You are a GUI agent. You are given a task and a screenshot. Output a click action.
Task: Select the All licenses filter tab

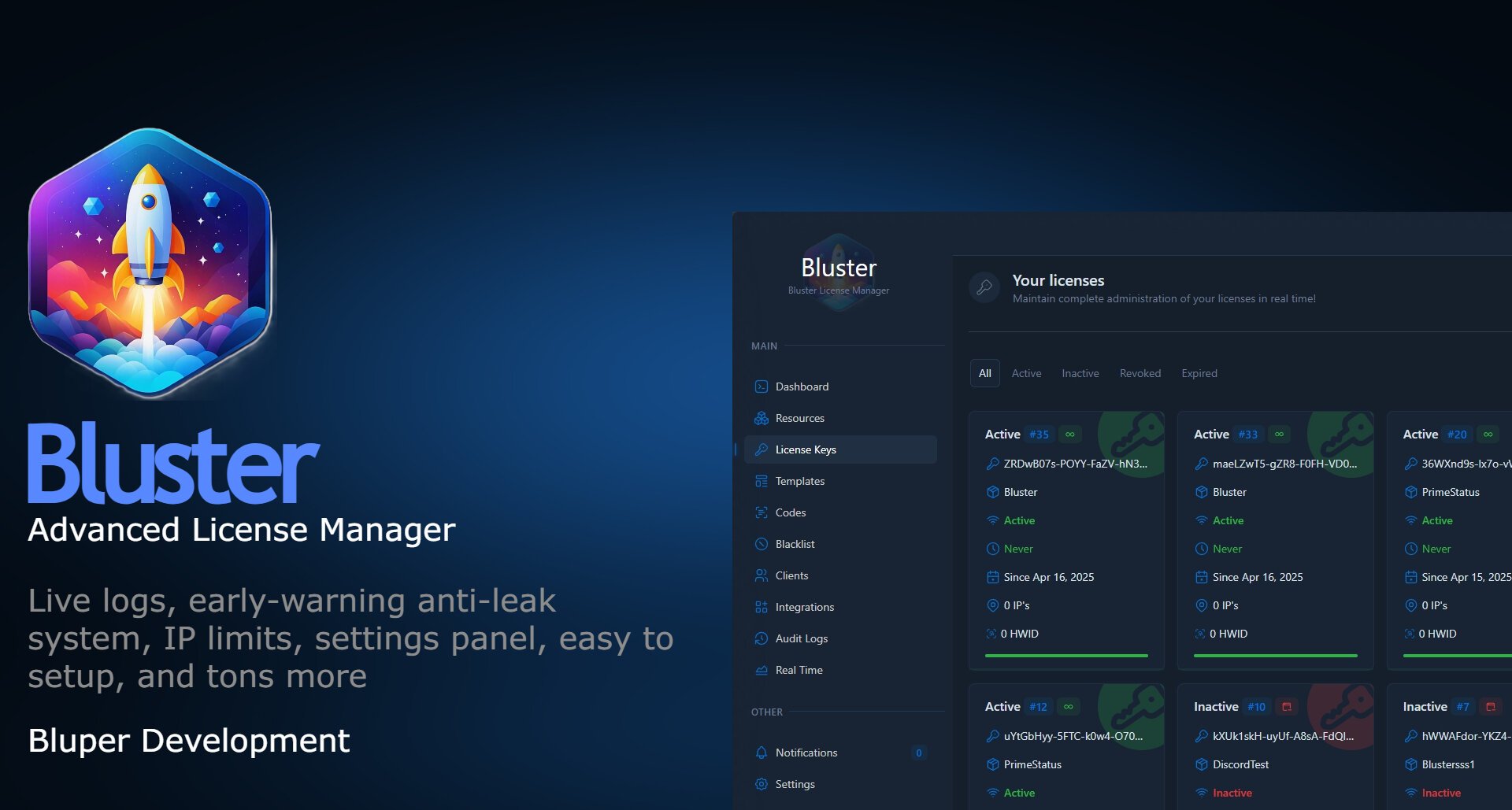click(984, 373)
